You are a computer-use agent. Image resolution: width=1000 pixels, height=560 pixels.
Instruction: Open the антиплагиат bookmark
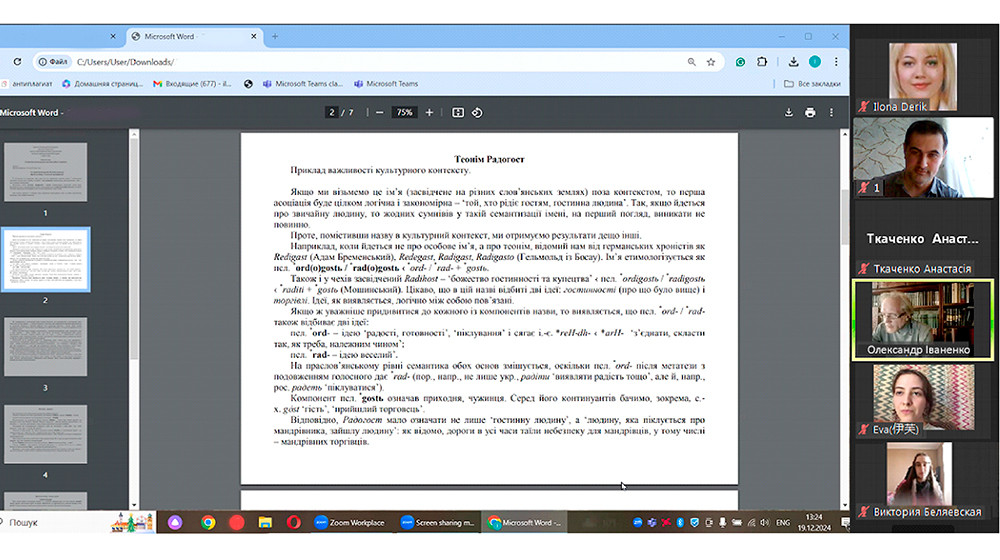coord(27,84)
